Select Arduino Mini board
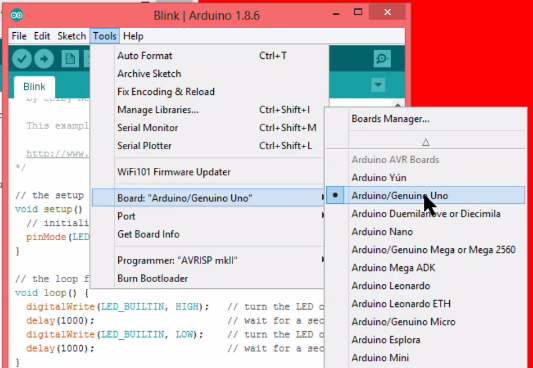The image size is (533, 368). click(x=426, y=358)
